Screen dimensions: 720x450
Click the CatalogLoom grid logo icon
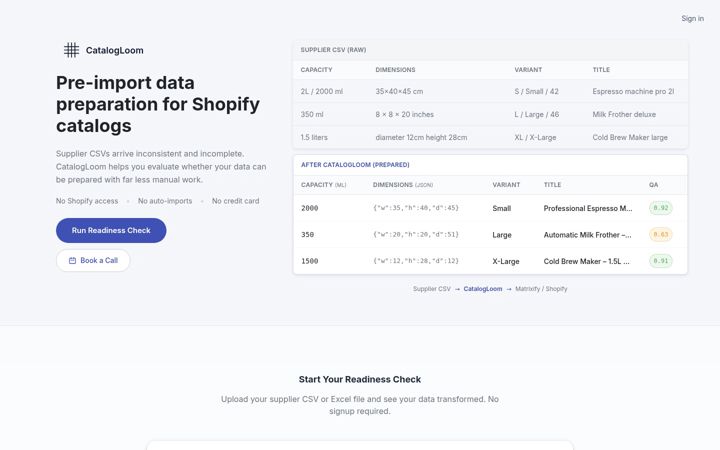click(x=71, y=50)
